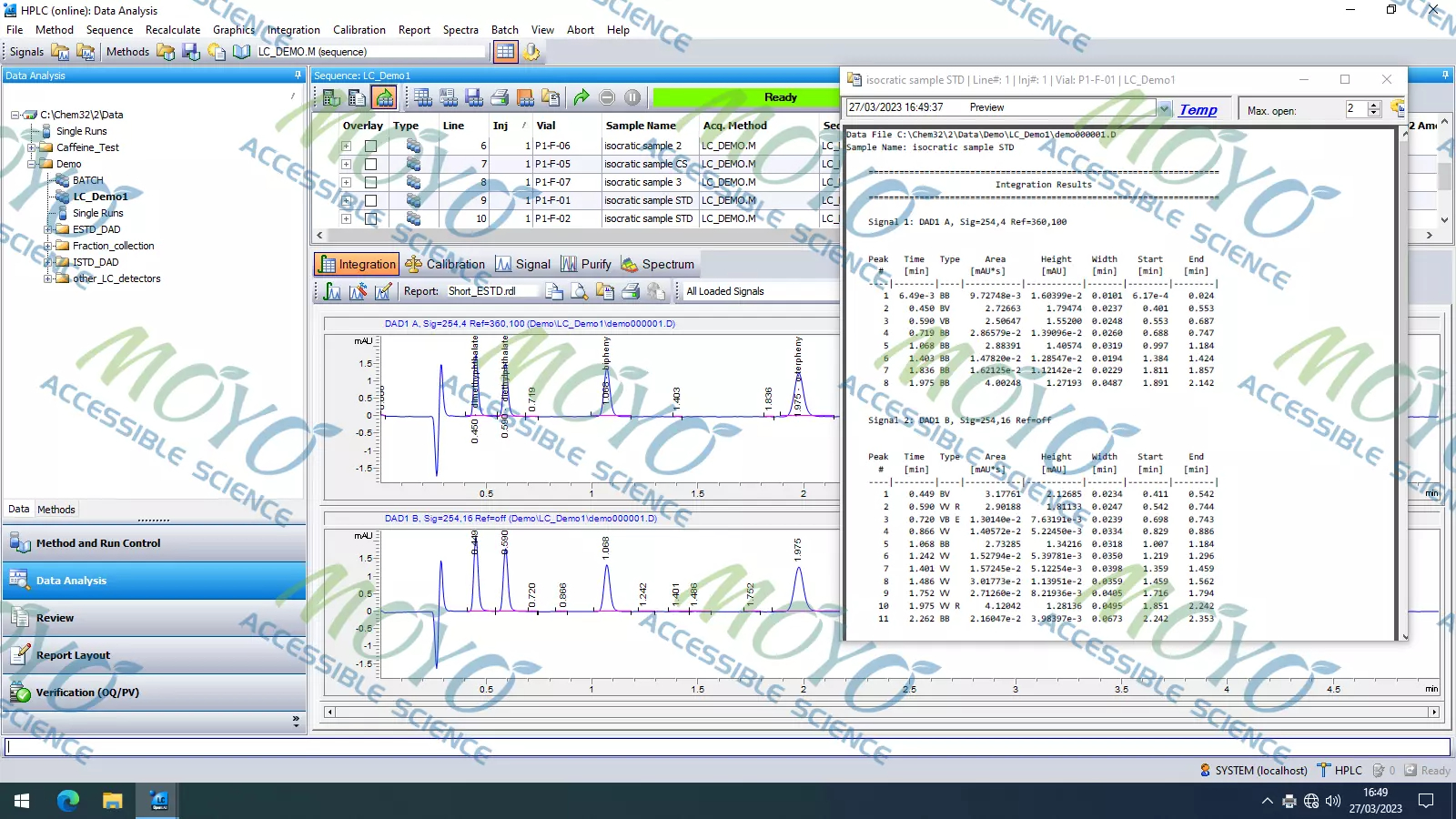Click the Report Short_ESTD.rdl field
The width and height of the screenshot is (1456, 819).
coord(490,291)
